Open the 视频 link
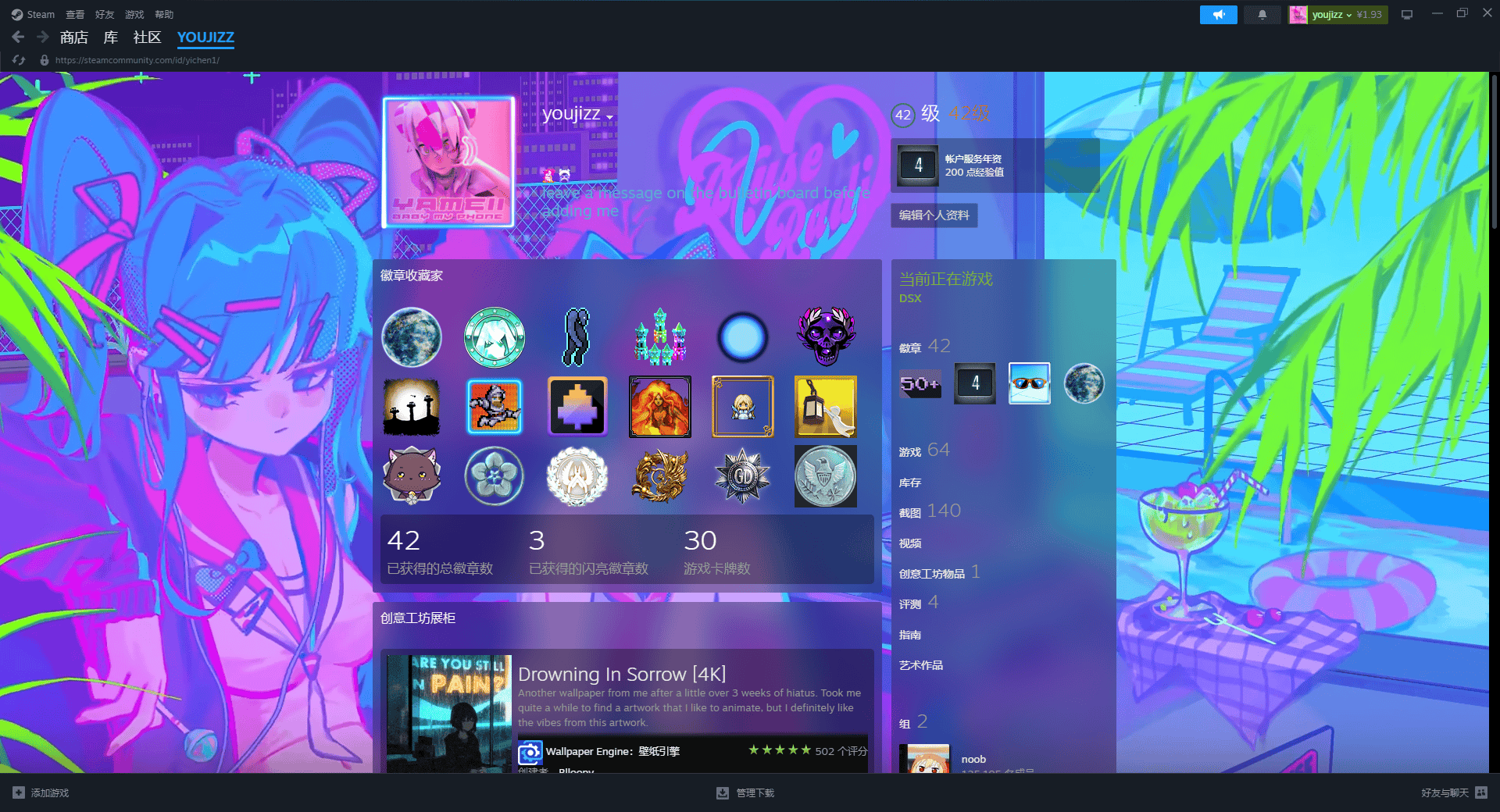Screen dimensions: 1500x812 point(910,543)
